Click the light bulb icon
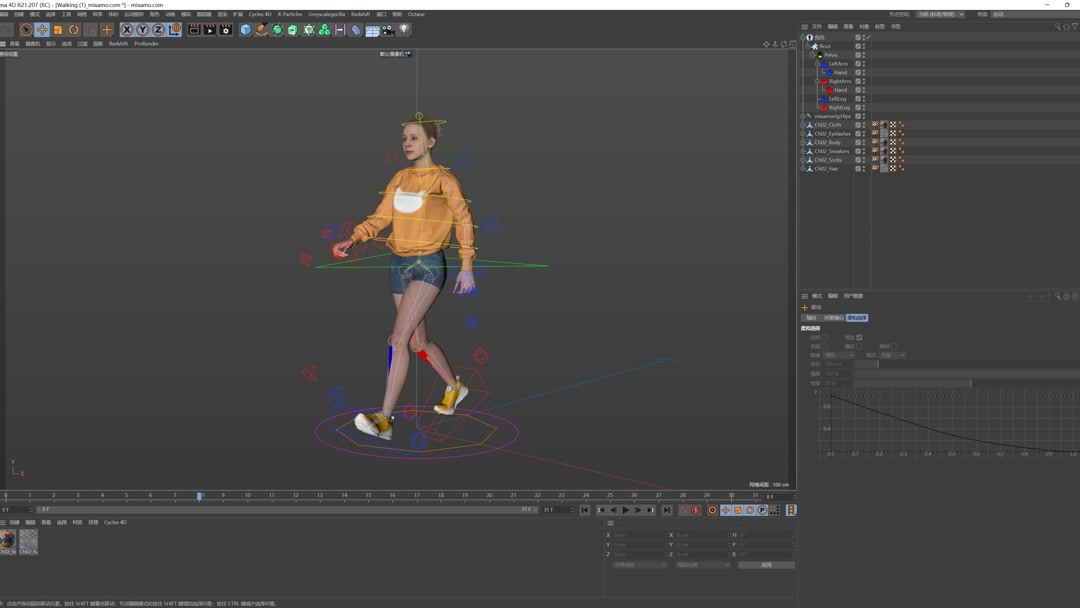The image size is (1080, 608). point(404,30)
